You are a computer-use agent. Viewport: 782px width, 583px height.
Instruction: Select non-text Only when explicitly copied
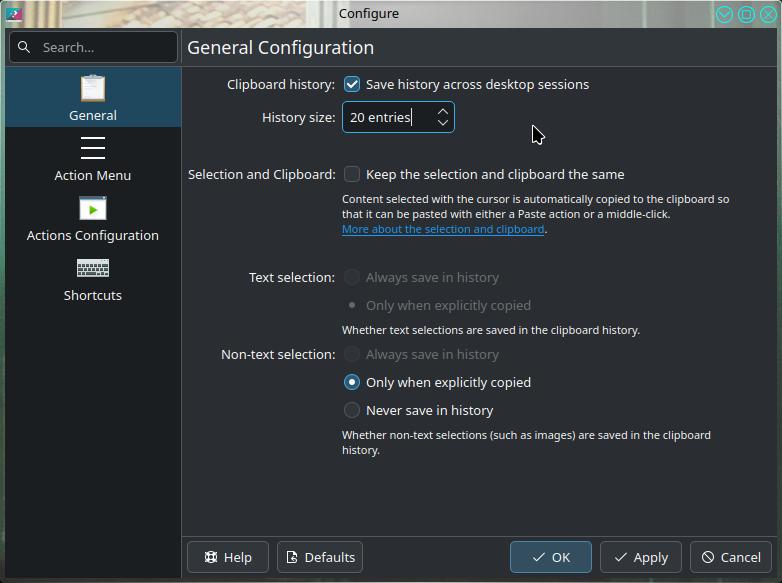coord(352,382)
